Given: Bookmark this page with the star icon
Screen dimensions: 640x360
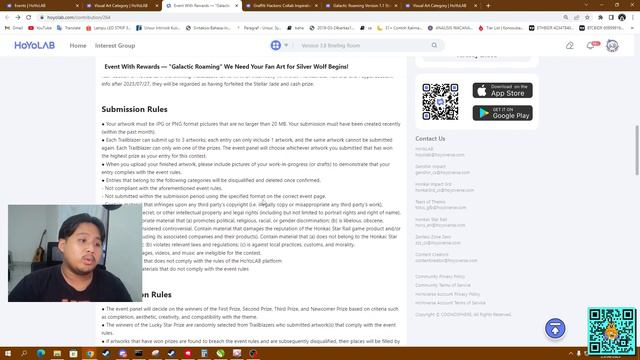Looking at the screenshot, I should click(x=587, y=18).
